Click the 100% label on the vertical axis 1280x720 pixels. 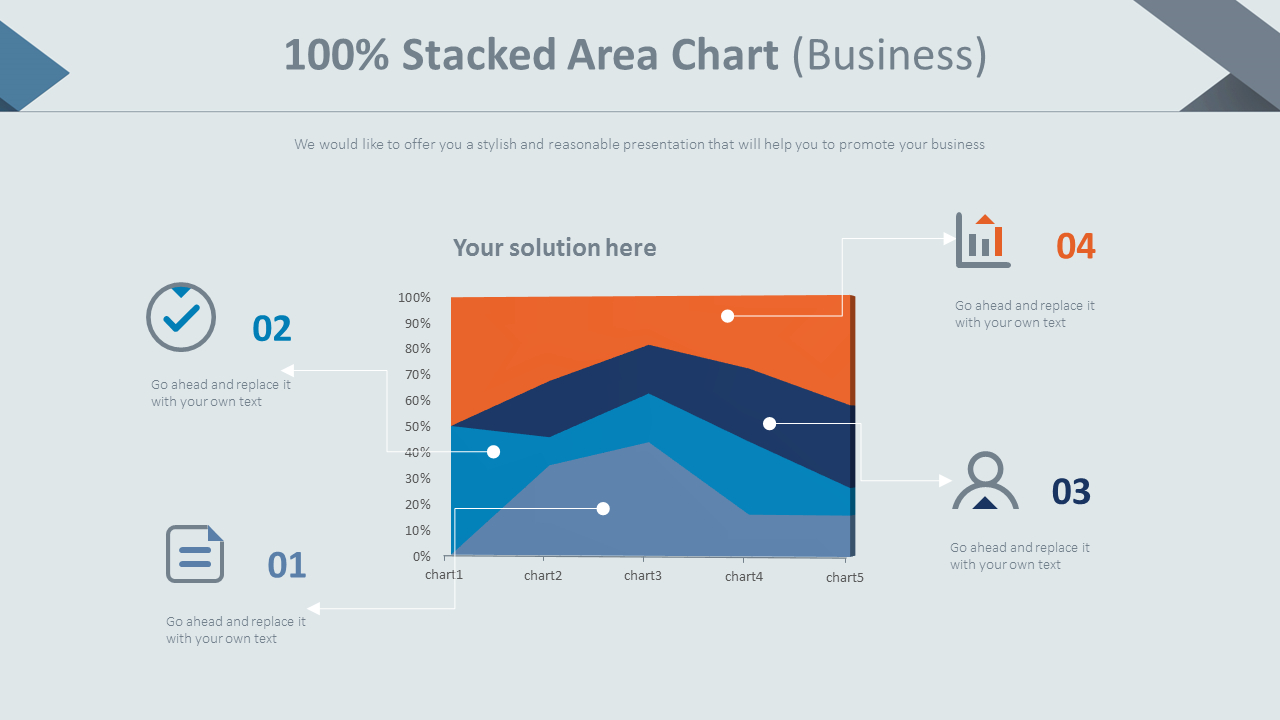point(414,297)
